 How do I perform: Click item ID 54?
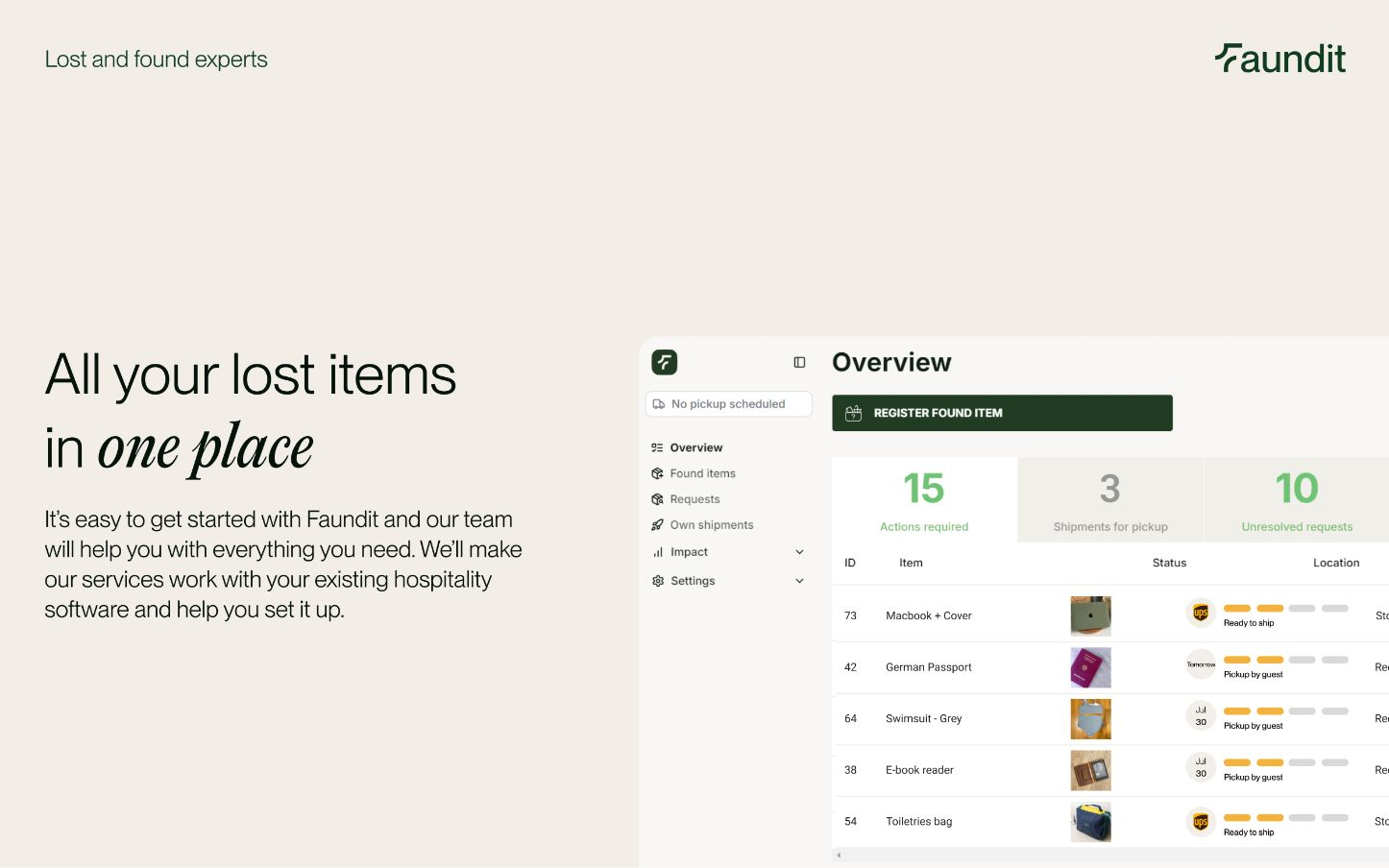pyautogui.click(x=850, y=822)
